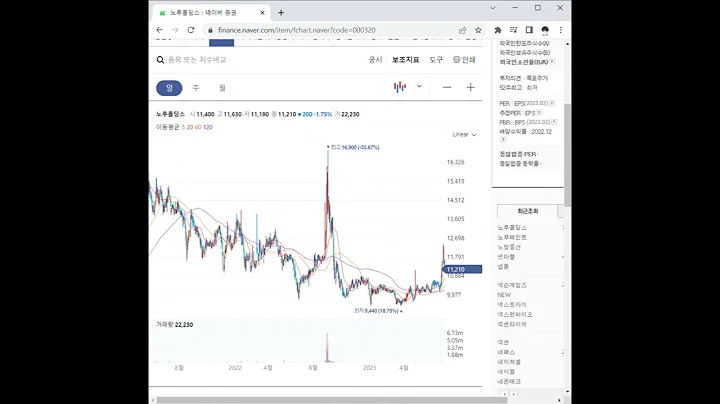Reload the page with refresh icon
Viewport: 720px width, 404px height.
point(191,30)
